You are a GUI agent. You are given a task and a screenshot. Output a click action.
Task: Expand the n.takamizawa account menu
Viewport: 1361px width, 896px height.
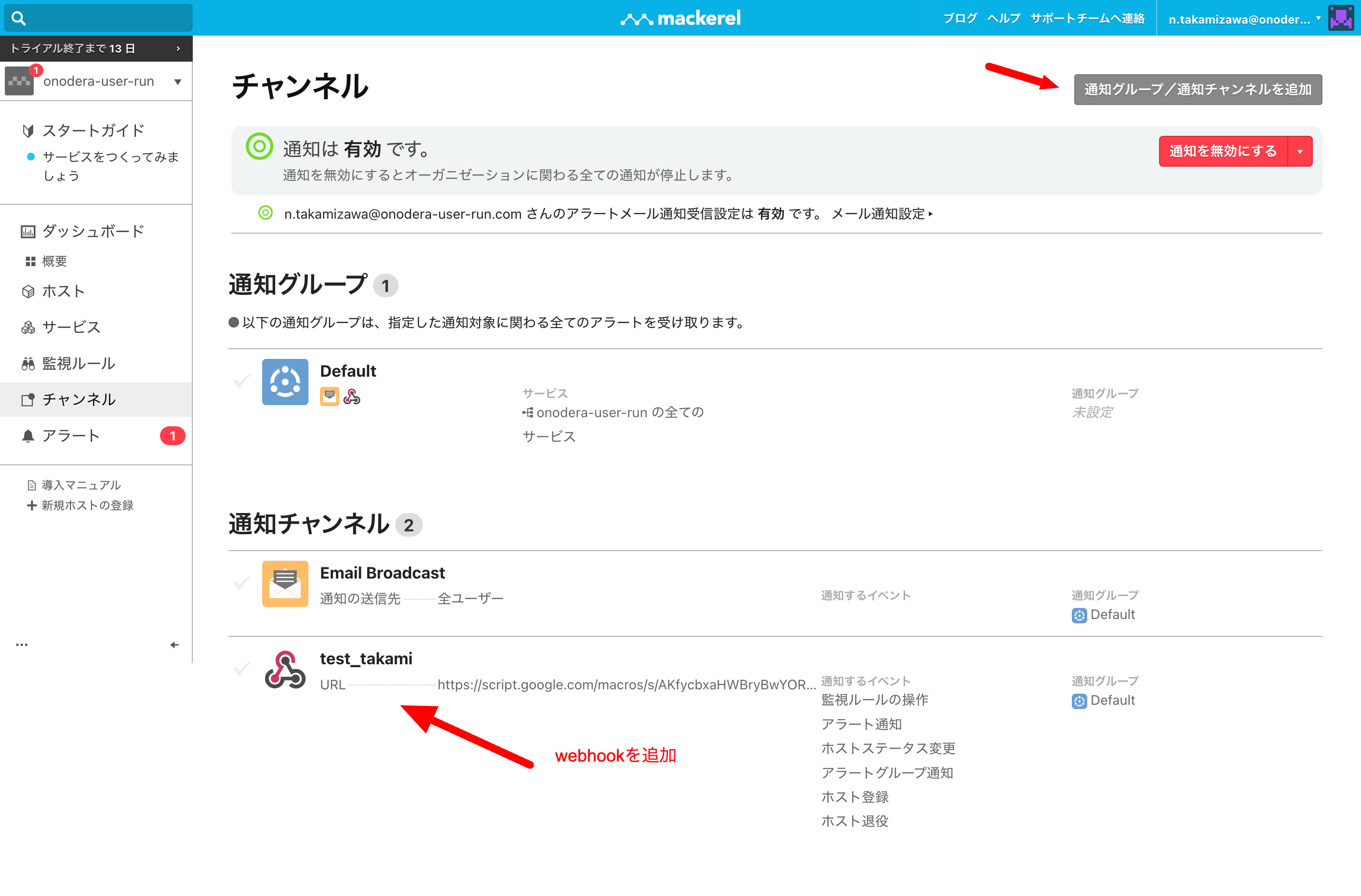click(1244, 19)
